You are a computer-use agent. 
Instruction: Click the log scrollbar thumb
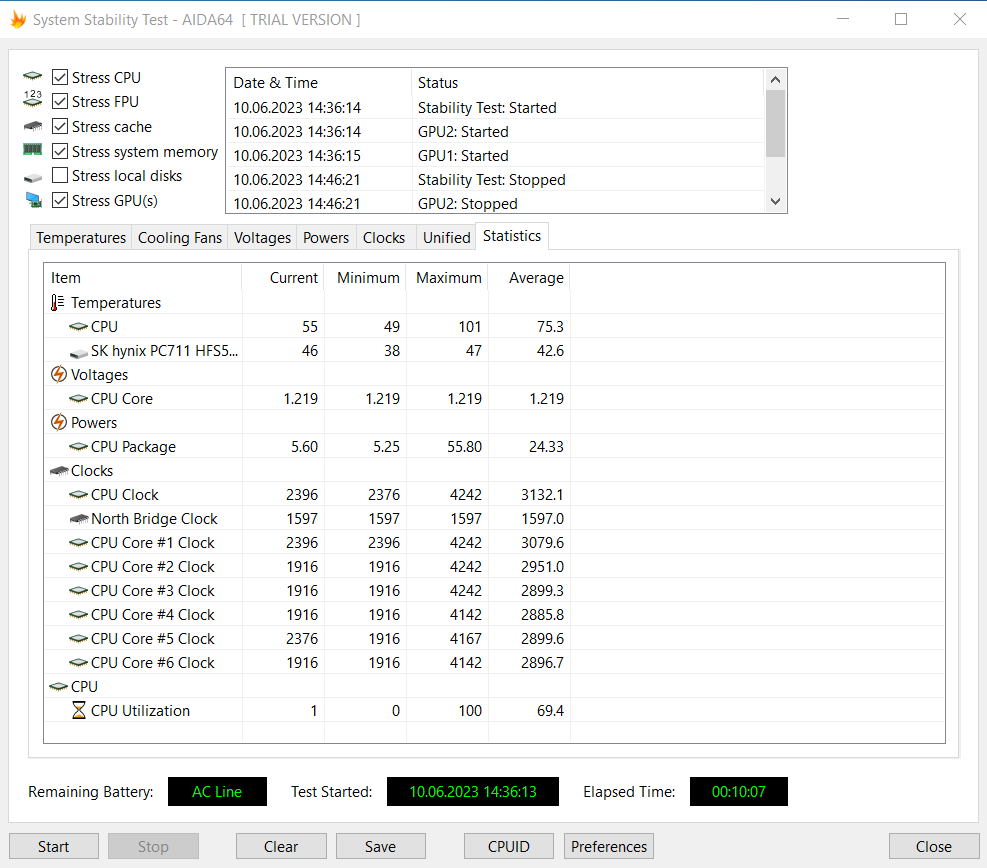pos(776,123)
